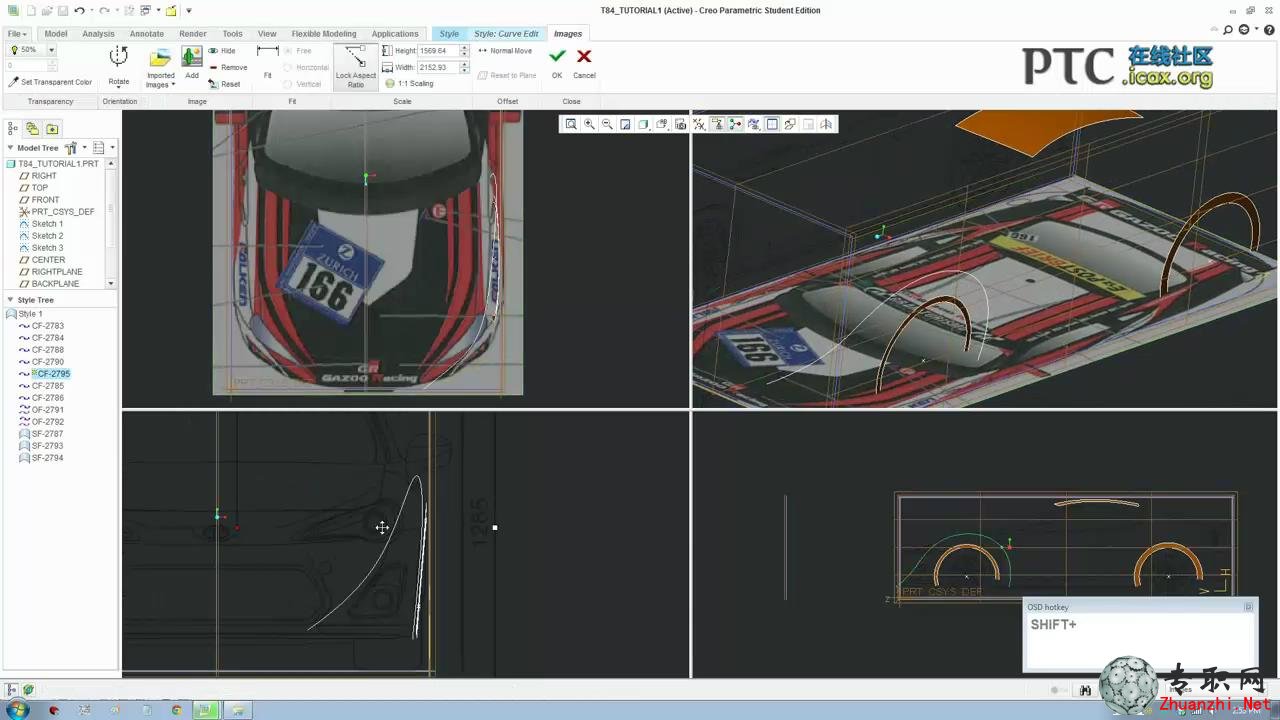Open the Datum Display Filters icon
1280x720 pixels.
[x=699, y=124]
